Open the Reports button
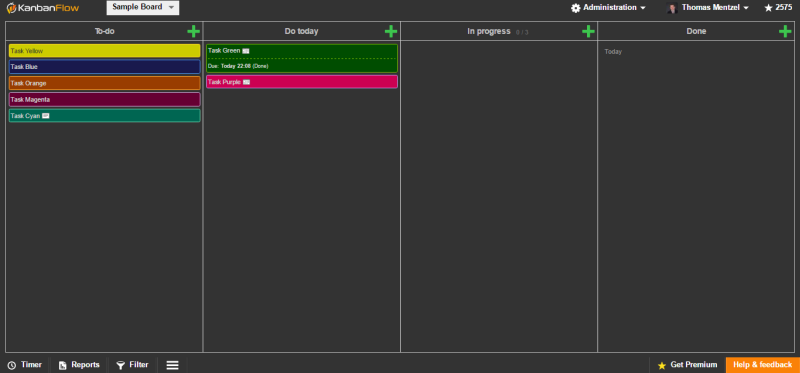Viewport: 800px width, 373px height. pos(79,365)
